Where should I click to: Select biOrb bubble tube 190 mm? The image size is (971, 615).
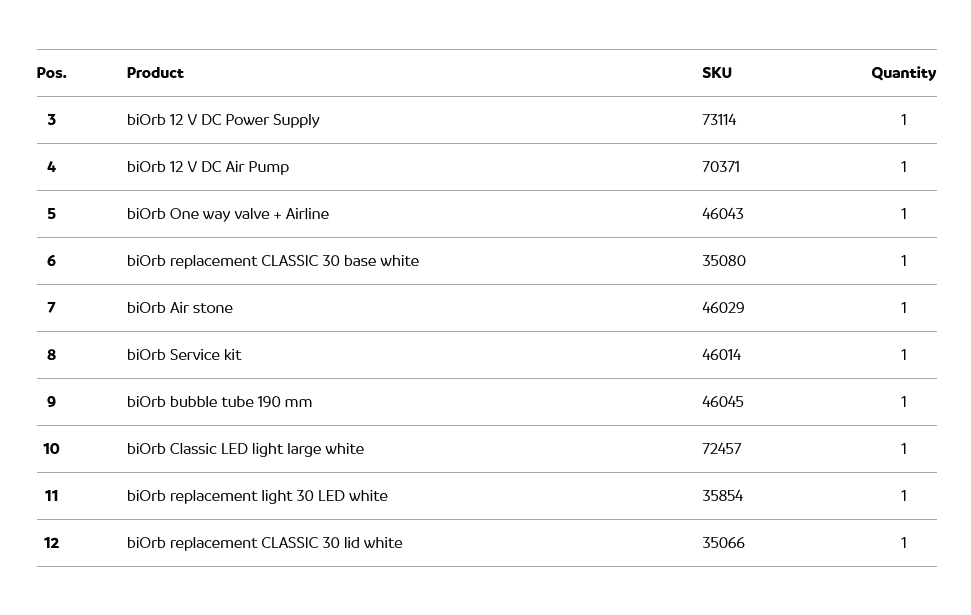[x=219, y=402]
